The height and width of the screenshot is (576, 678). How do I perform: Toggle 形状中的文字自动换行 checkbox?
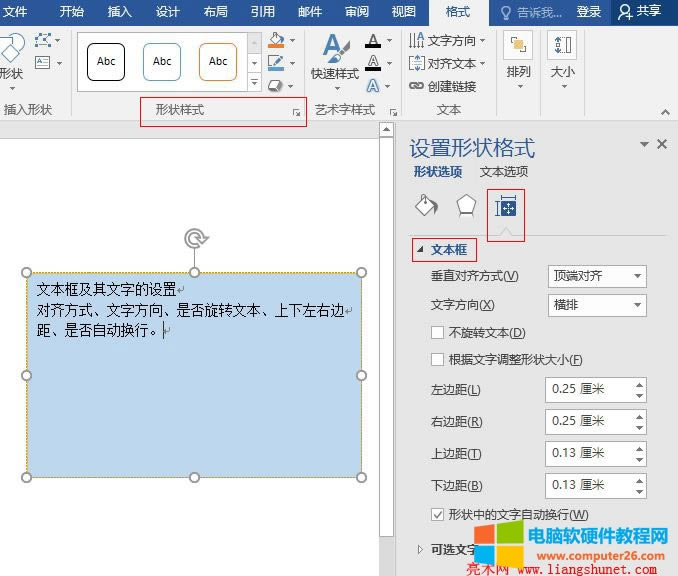[437, 514]
